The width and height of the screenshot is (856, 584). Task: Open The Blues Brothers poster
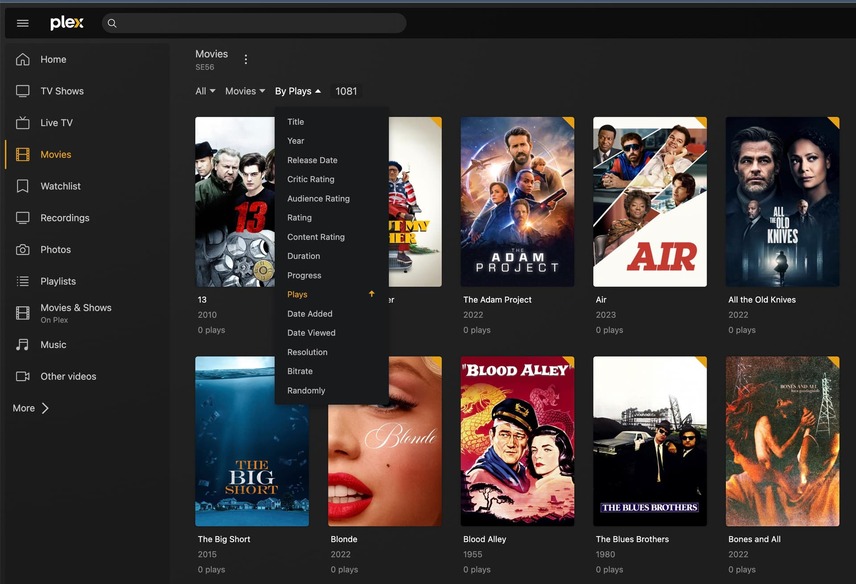[650, 441]
